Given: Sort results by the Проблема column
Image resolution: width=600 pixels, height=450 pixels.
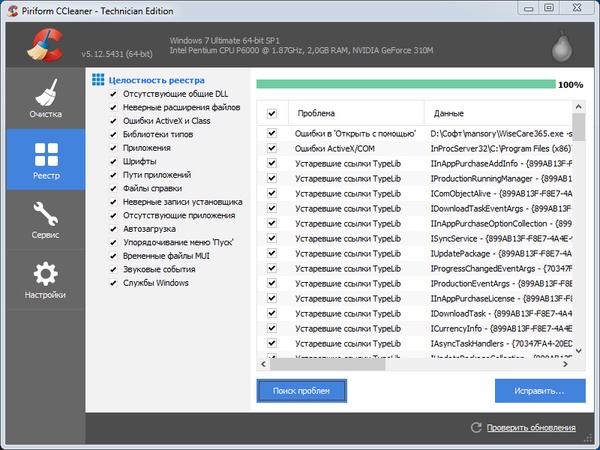Looking at the screenshot, I should tap(355, 114).
